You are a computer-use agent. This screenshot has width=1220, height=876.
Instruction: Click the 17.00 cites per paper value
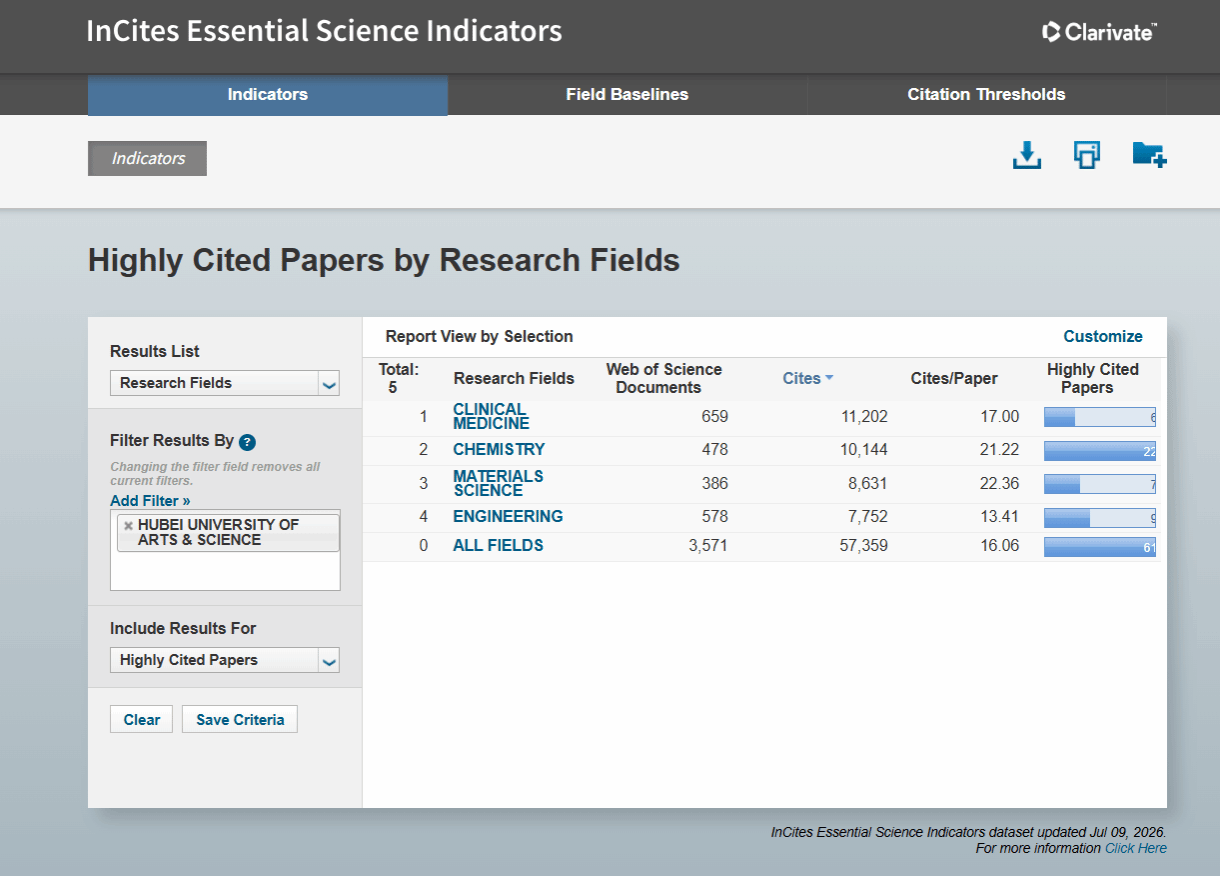point(1000,417)
